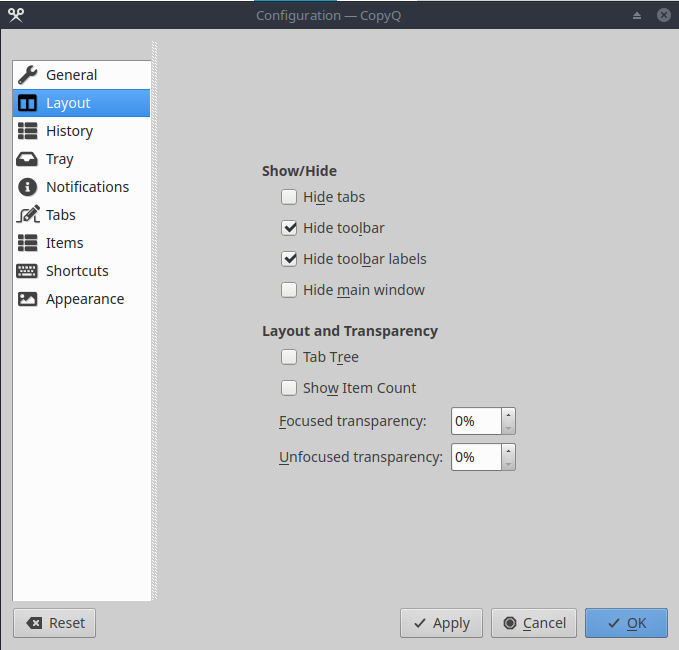
Task: Click the Focused transparency value field
Action: coord(476,421)
